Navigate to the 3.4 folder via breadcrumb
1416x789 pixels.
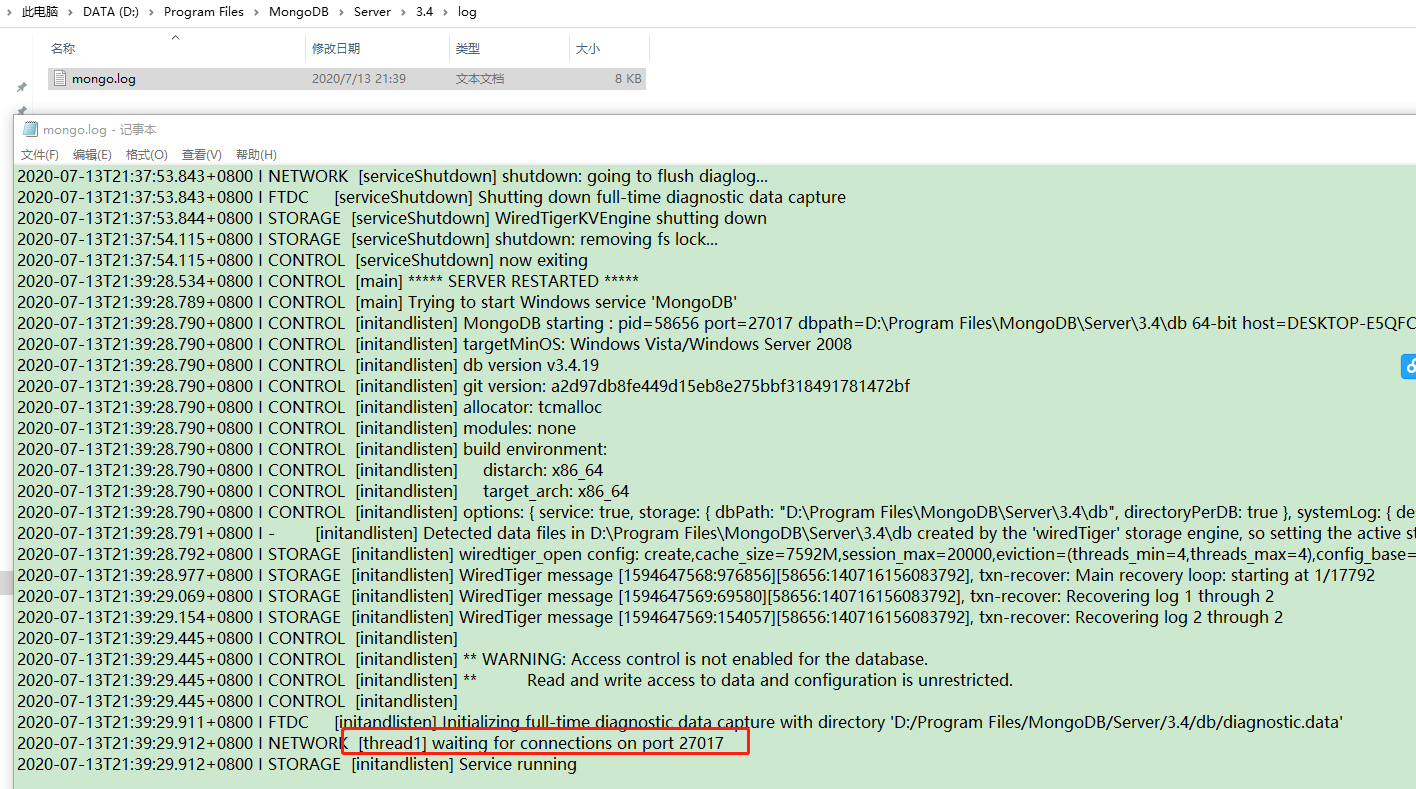coord(424,11)
